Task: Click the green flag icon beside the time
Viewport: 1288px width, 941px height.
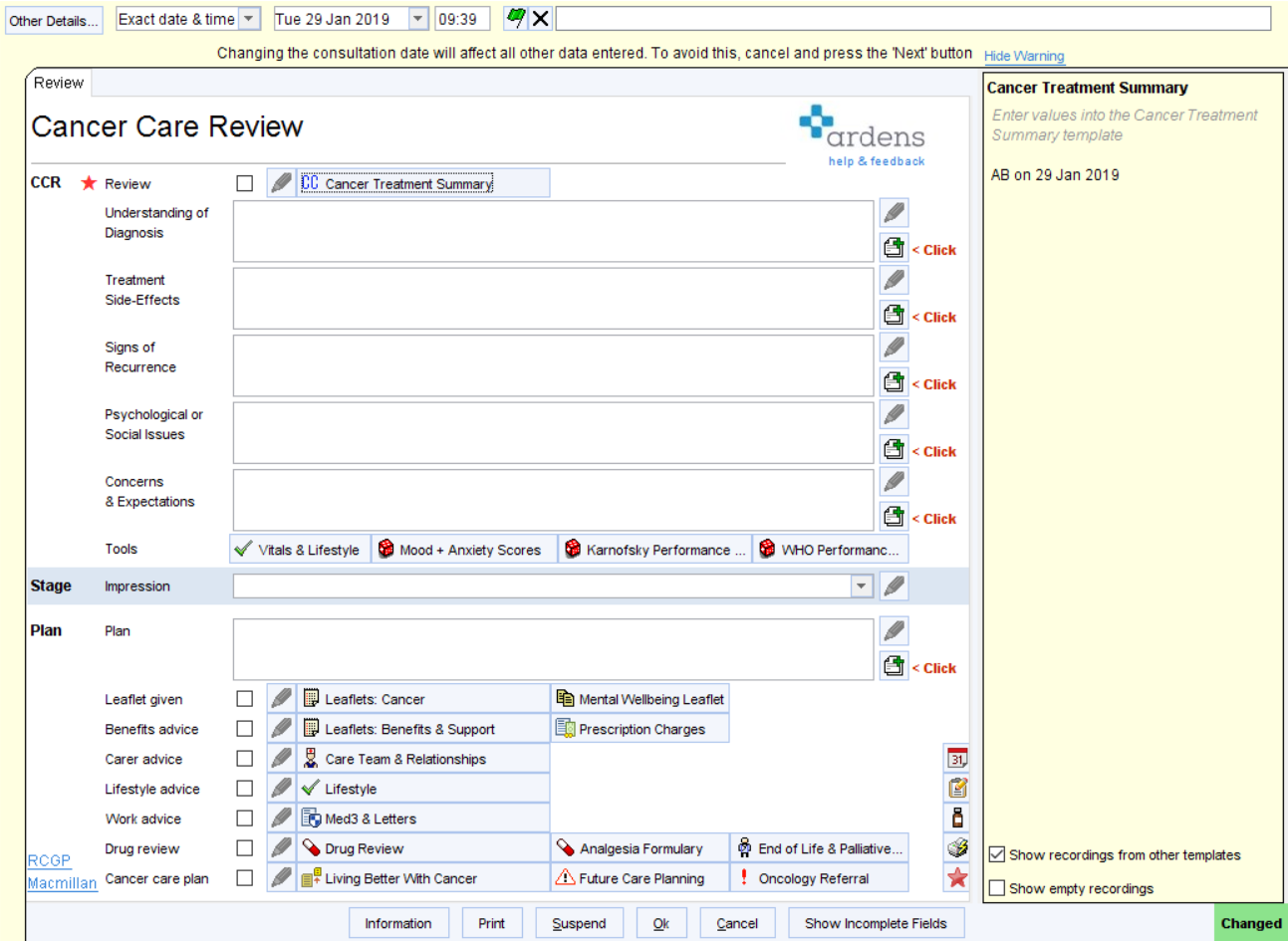Action: click(514, 18)
